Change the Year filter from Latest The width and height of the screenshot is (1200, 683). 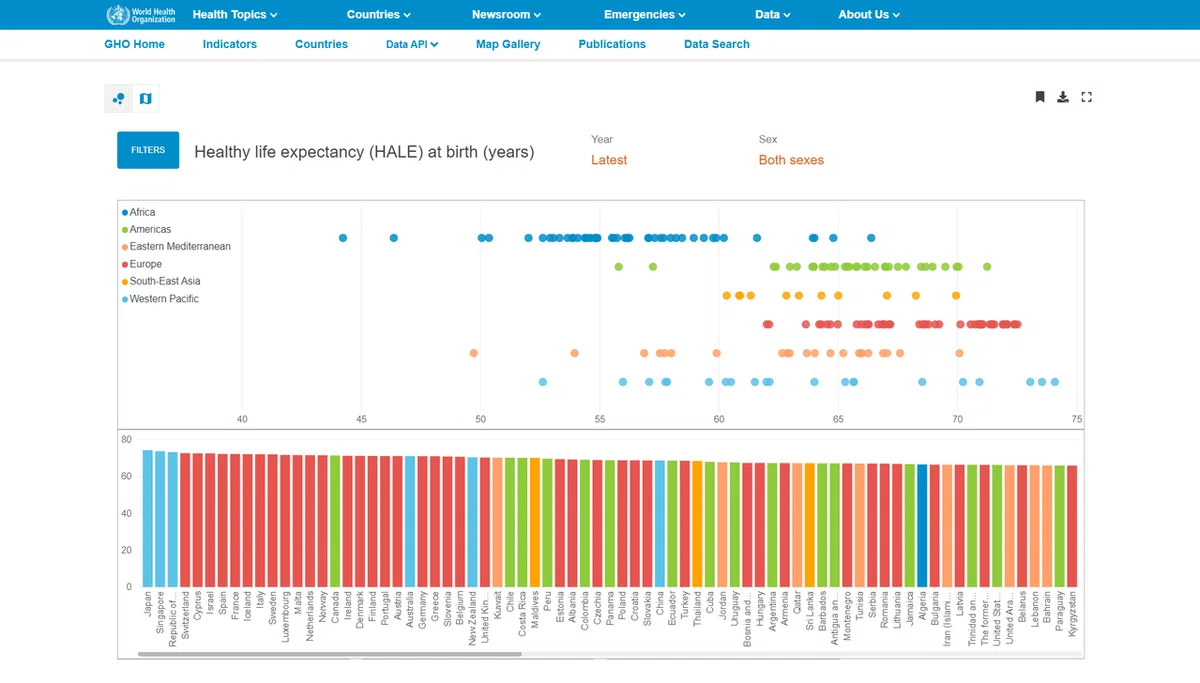point(609,160)
